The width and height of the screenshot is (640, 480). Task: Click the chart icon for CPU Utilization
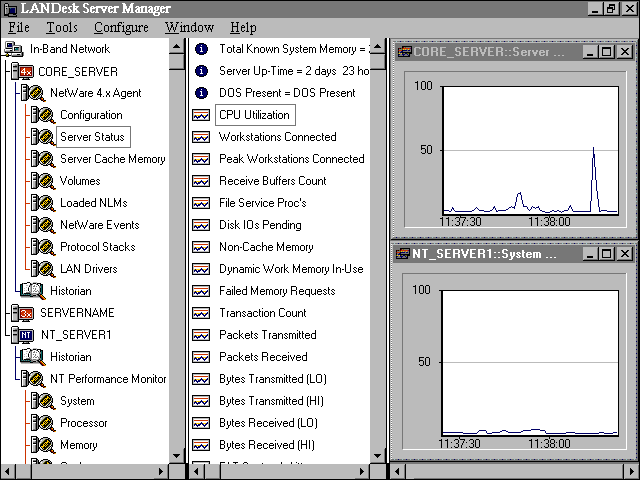click(201, 115)
